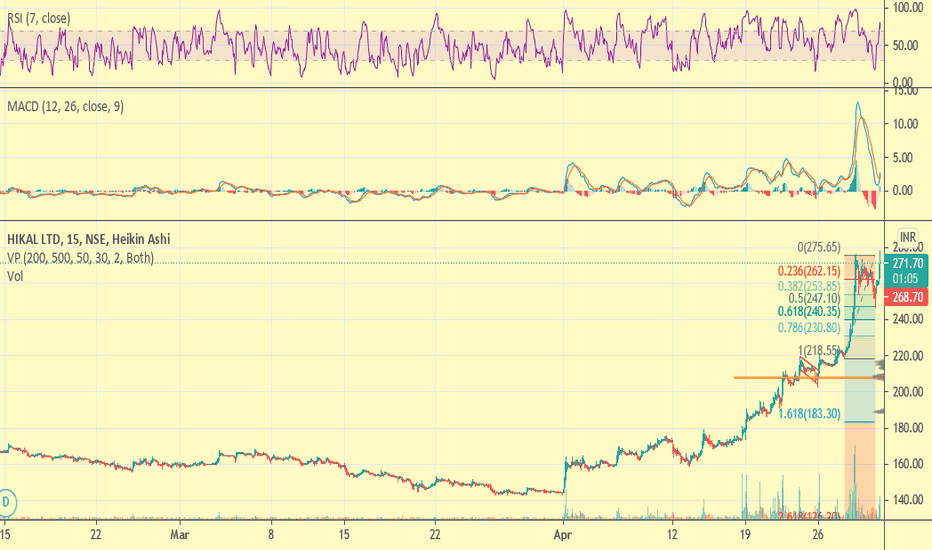The image size is (932, 550).
Task: Click the Vol indicator label
Action: click(x=15, y=276)
